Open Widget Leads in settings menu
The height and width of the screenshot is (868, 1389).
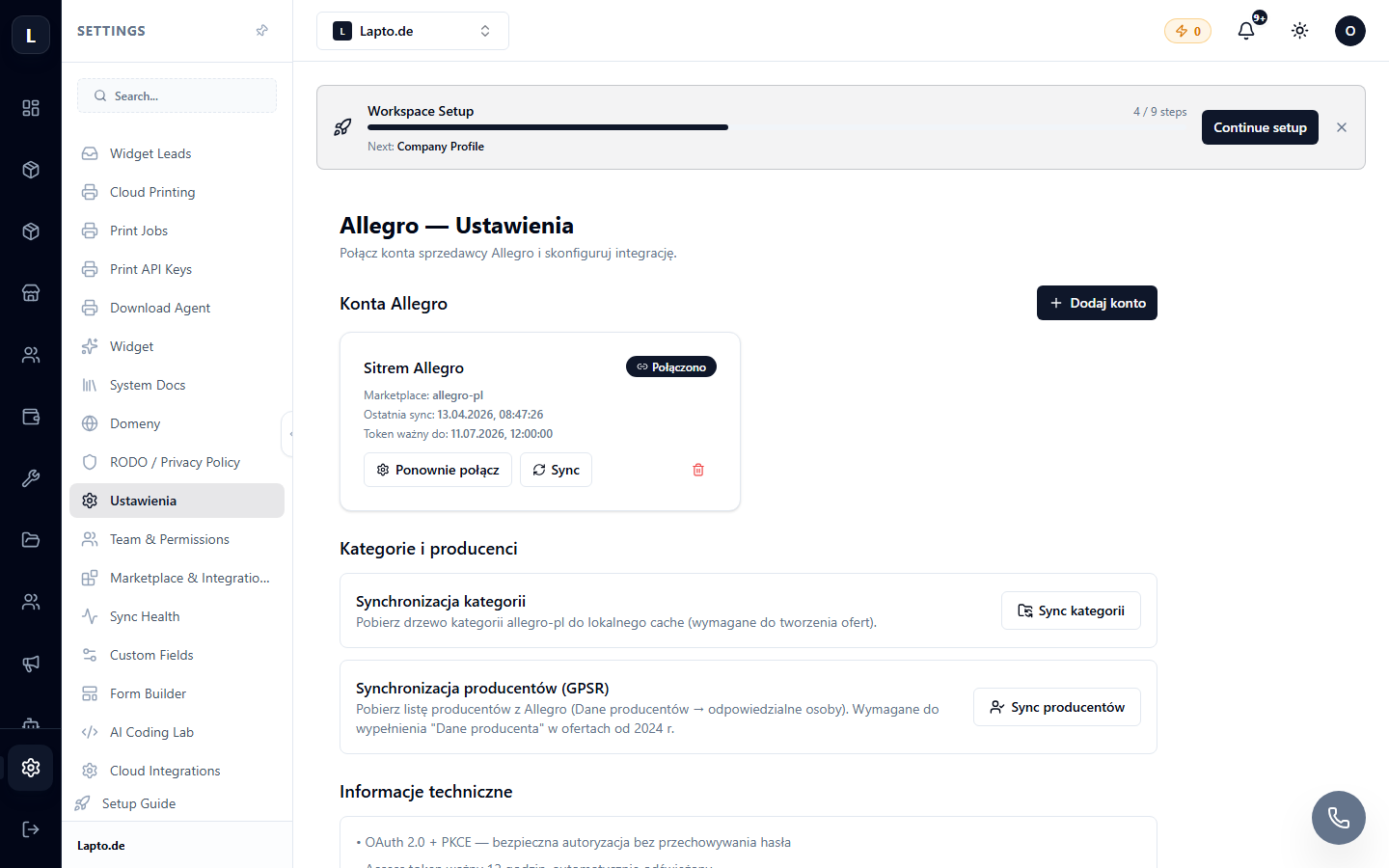click(x=177, y=153)
